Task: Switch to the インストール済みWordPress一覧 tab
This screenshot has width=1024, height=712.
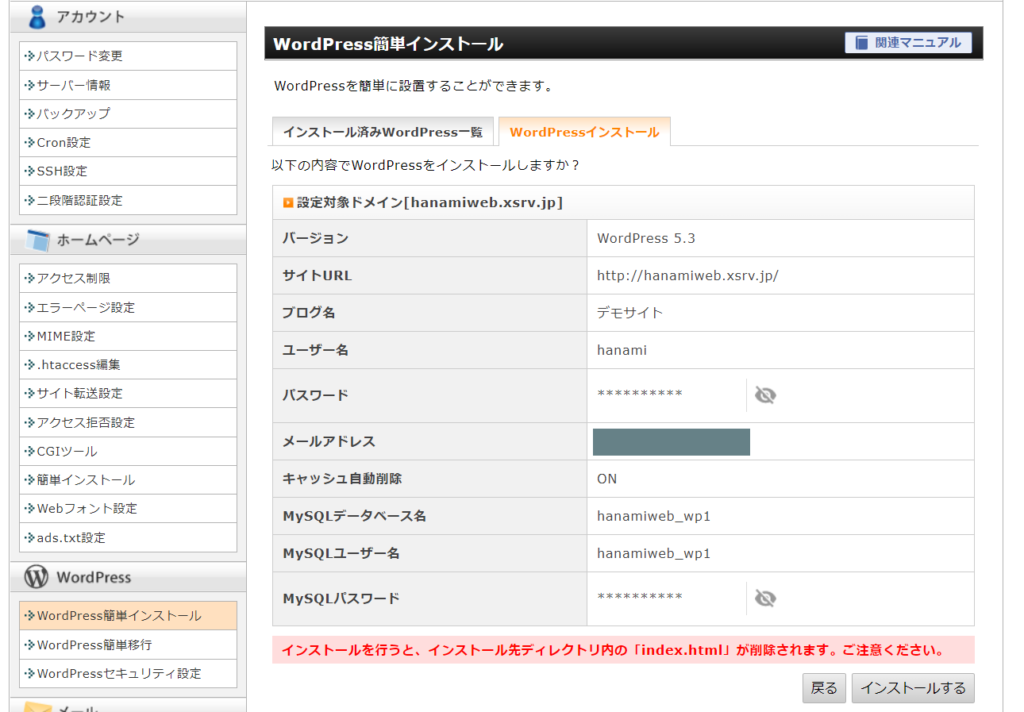Action: click(383, 132)
